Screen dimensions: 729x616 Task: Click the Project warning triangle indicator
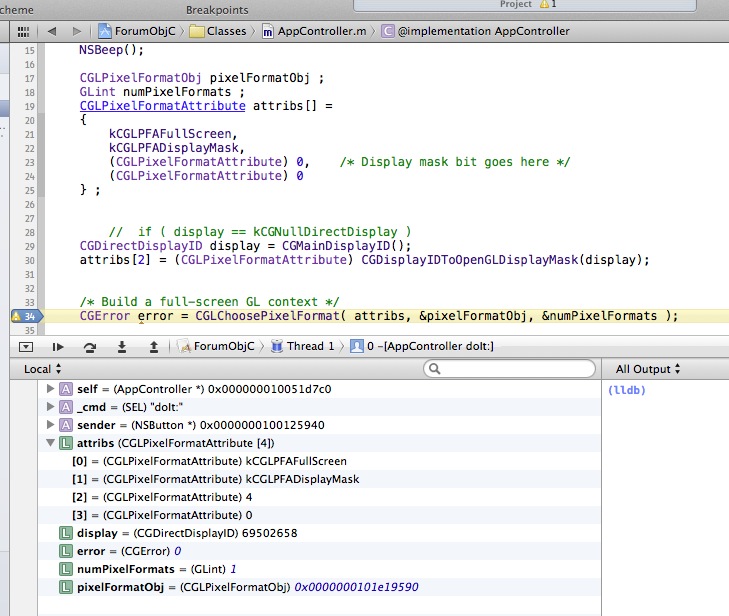542,5
